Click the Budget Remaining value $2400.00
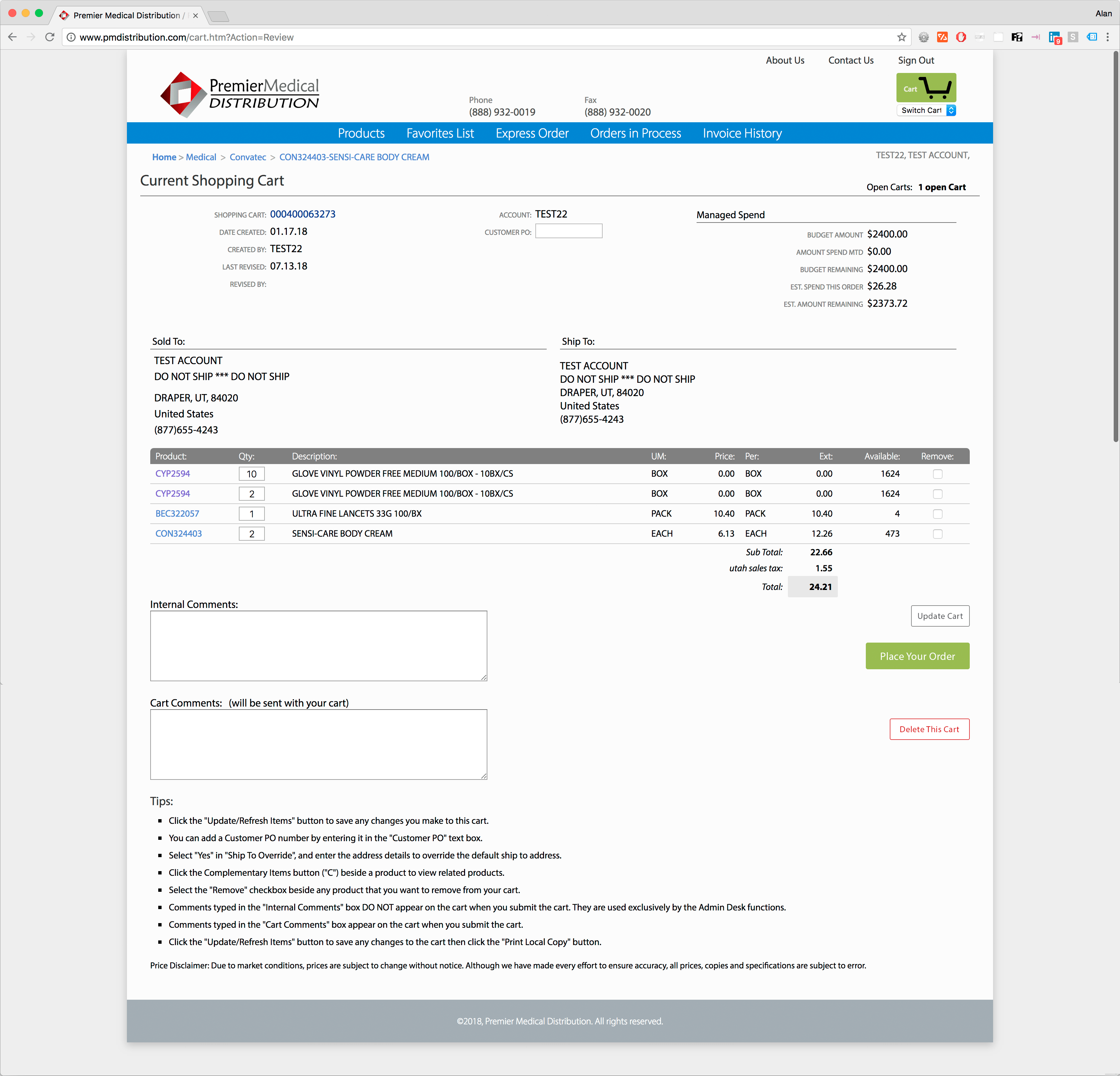 pos(887,269)
